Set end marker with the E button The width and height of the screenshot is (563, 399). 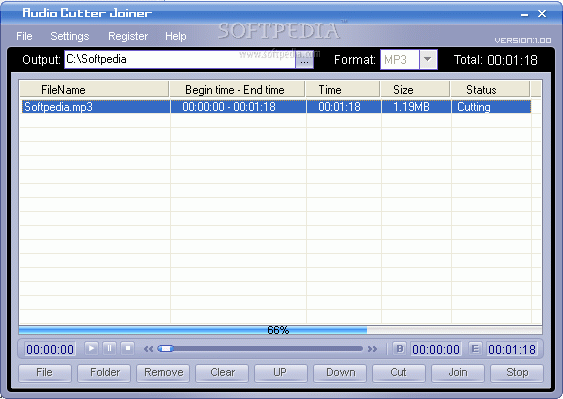[x=475, y=349]
